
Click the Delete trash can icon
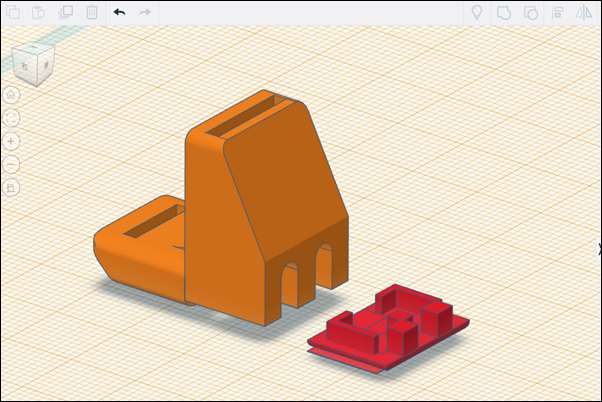coord(92,12)
